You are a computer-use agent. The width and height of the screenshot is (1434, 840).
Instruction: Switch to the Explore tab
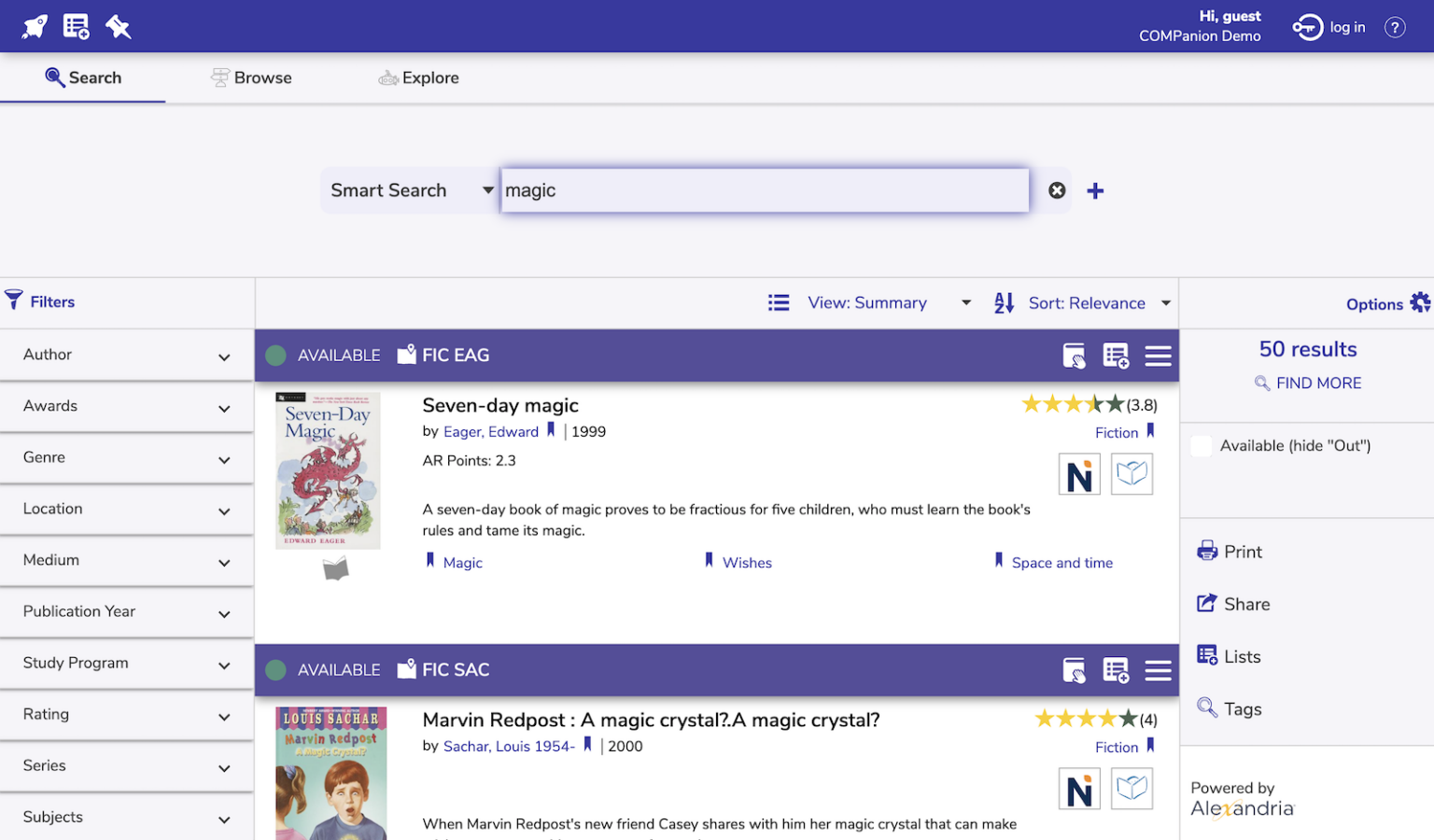click(418, 78)
